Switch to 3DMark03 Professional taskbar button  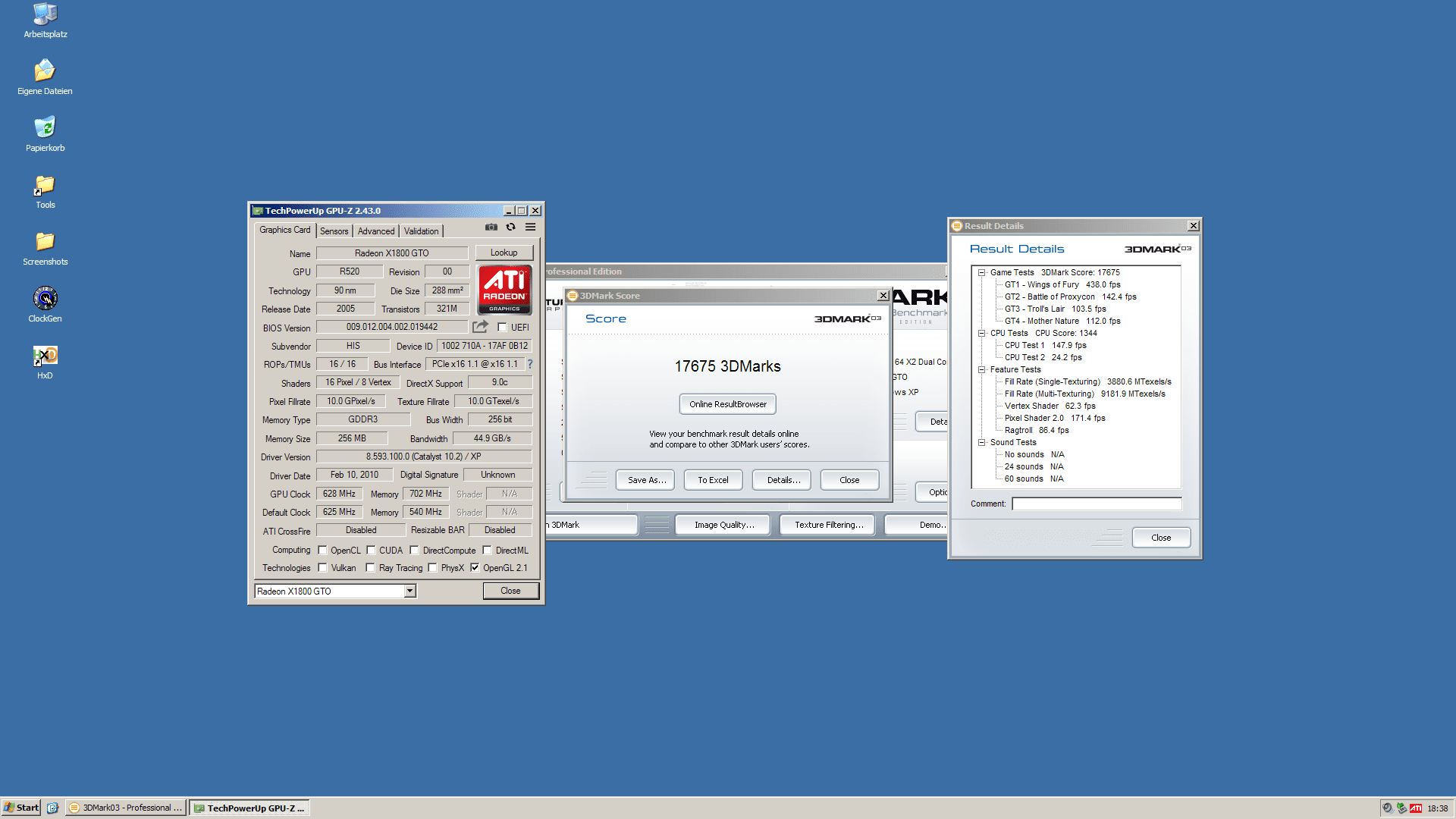coord(126,808)
